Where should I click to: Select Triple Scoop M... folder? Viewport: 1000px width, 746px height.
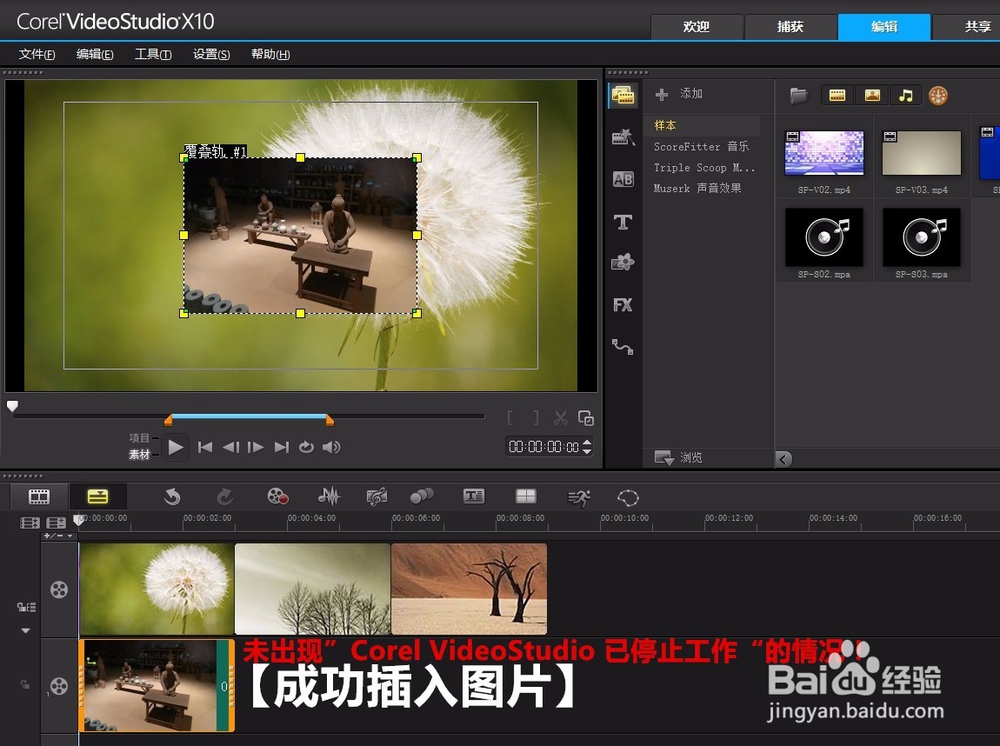tap(702, 168)
